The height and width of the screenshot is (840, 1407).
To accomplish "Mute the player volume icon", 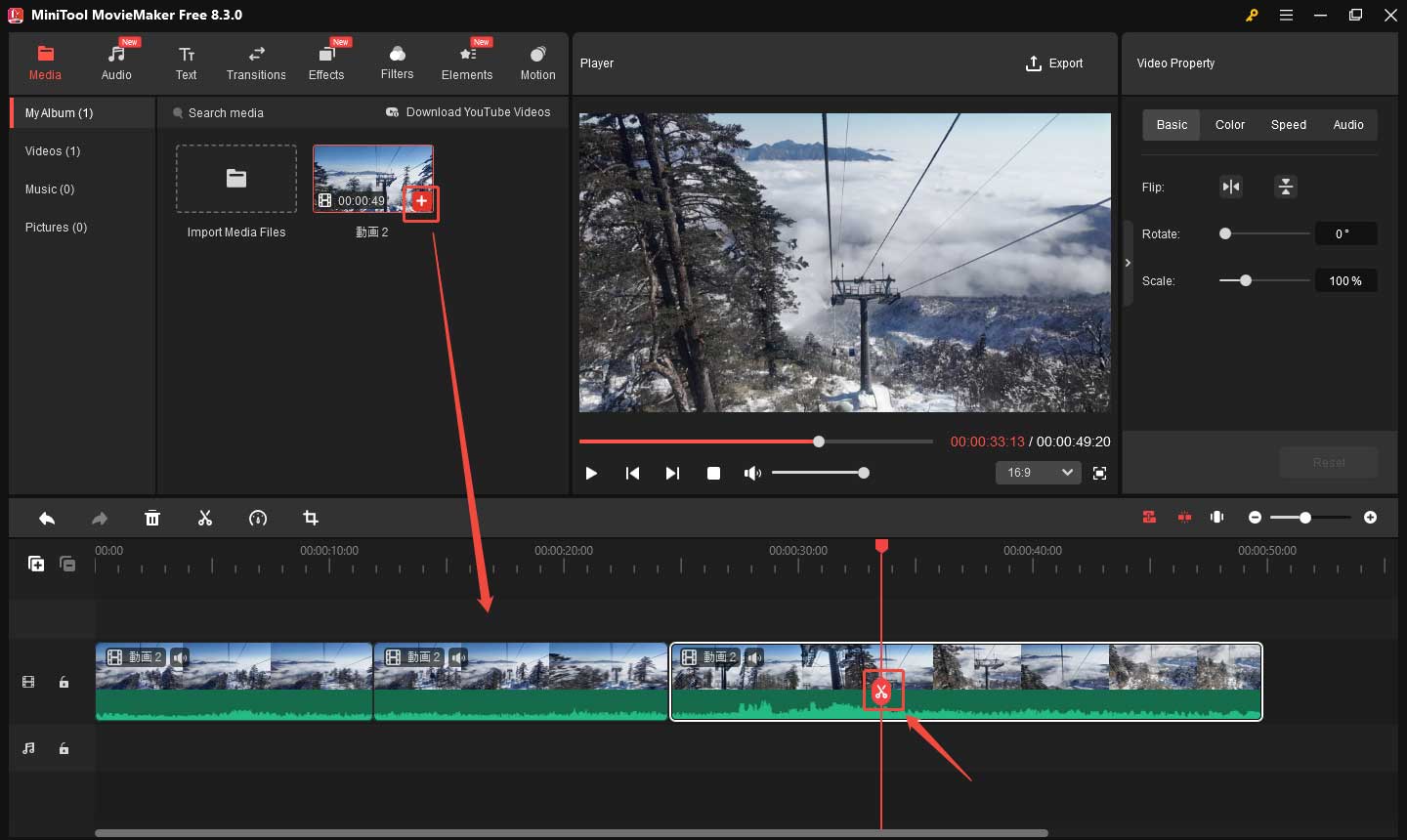I will point(752,473).
